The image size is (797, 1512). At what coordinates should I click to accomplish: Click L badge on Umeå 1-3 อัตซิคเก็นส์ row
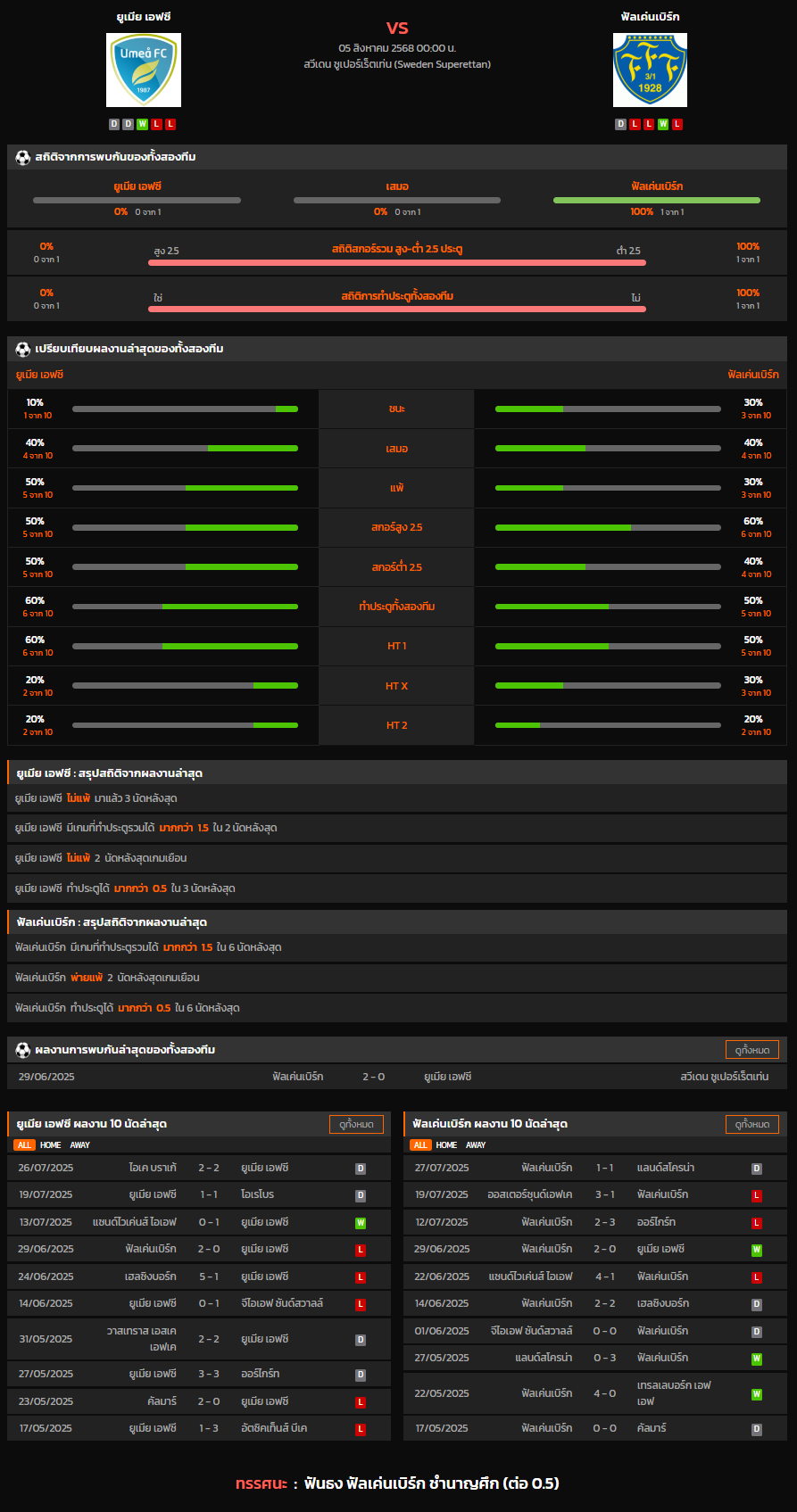[x=361, y=1429]
